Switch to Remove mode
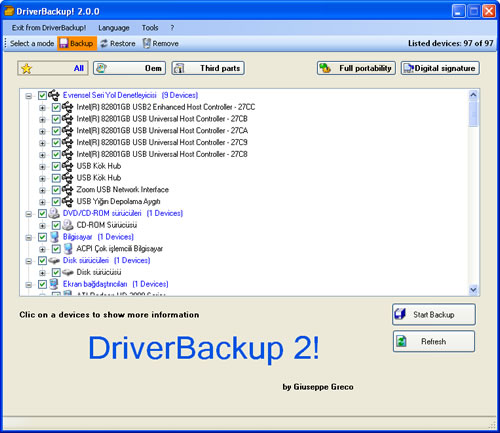 coord(161,43)
